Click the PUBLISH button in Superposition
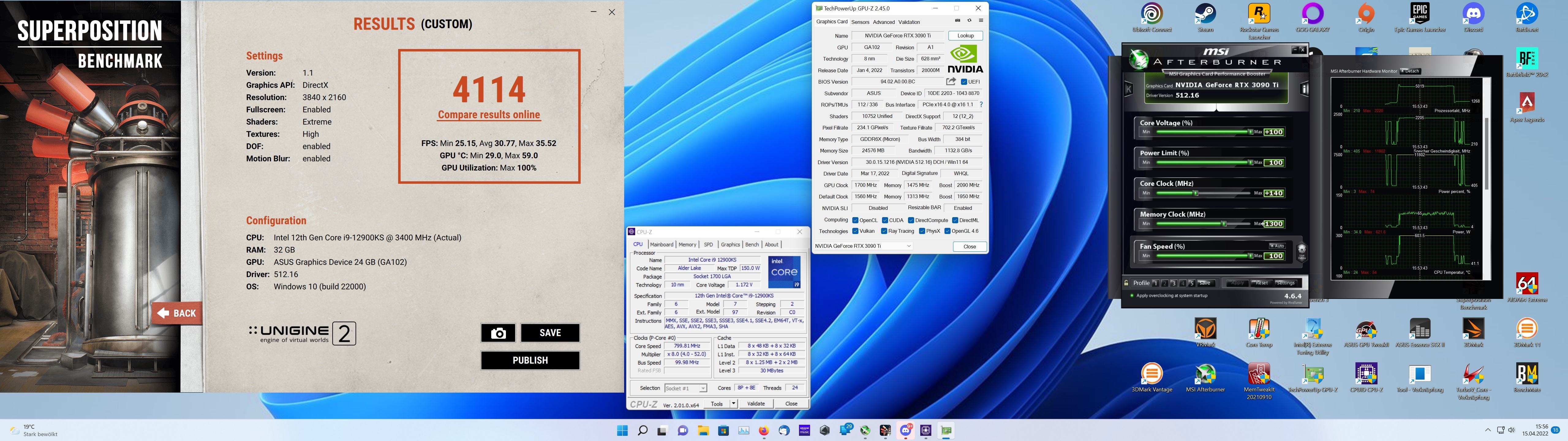Image resolution: width=1568 pixels, height=441 pixels. (530, 360)
